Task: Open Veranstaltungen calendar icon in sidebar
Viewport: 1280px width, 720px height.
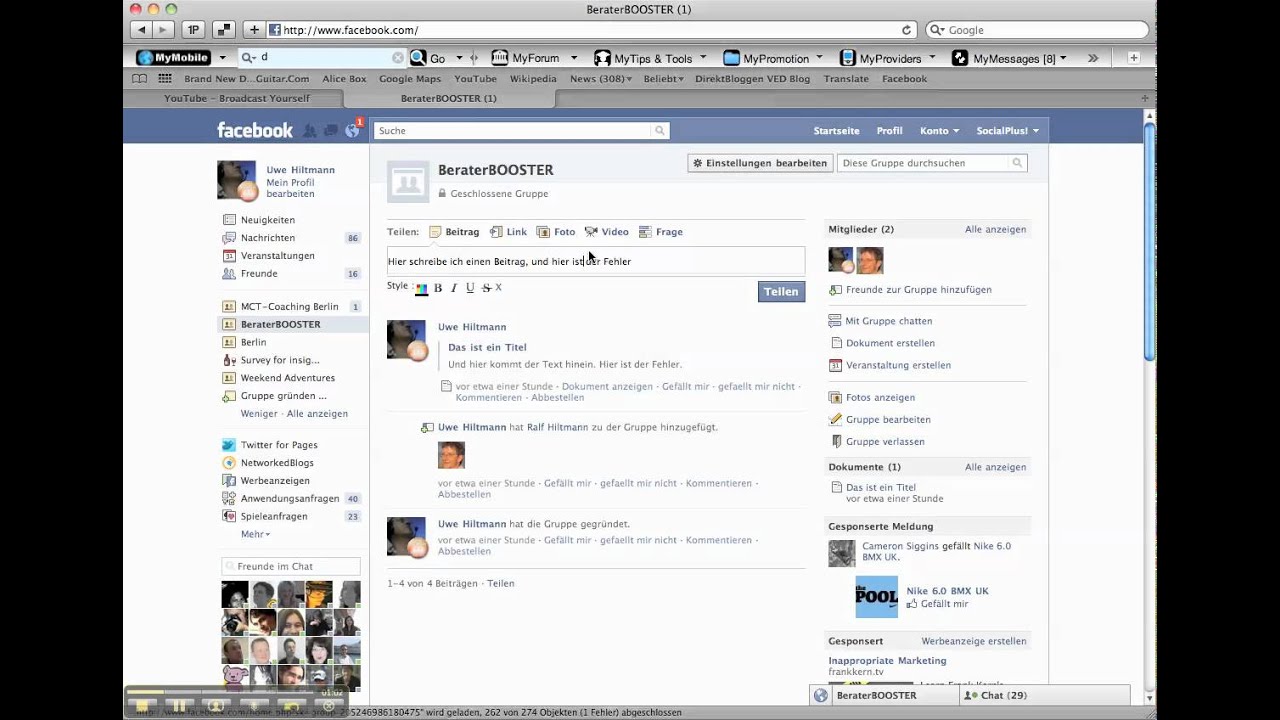Action: [229, 256]
